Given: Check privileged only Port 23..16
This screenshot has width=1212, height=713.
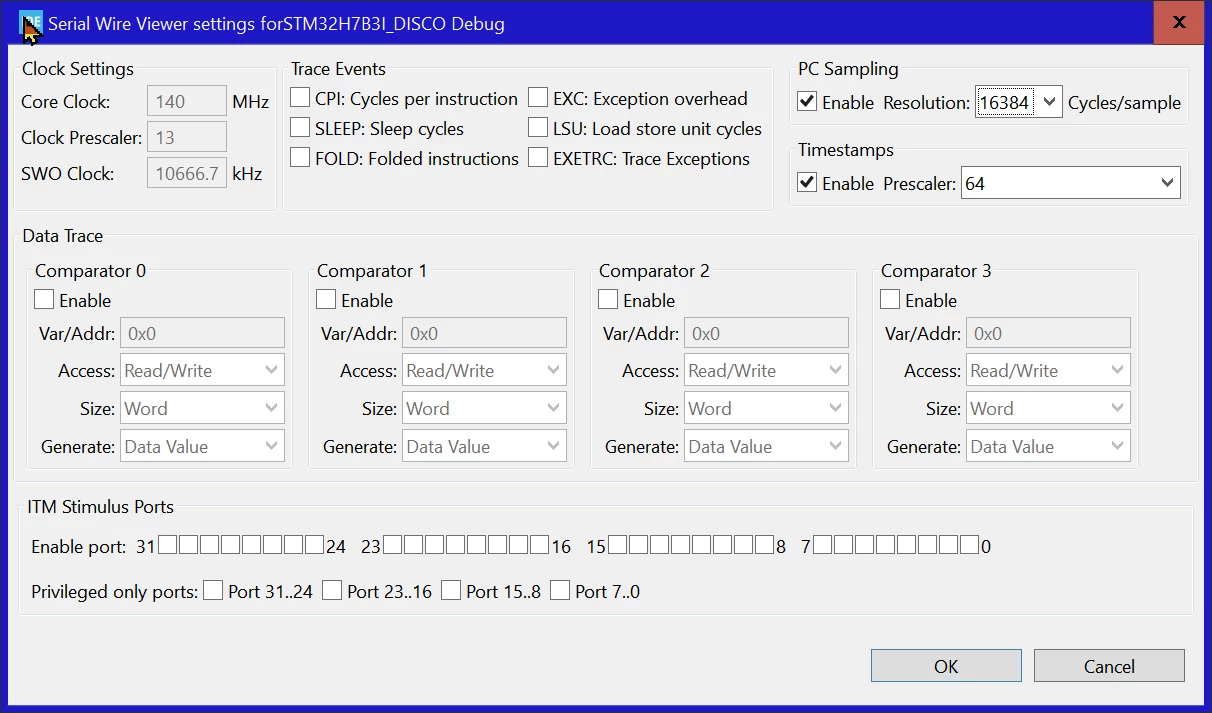Looking at the screenshot, I should point(332,590).
